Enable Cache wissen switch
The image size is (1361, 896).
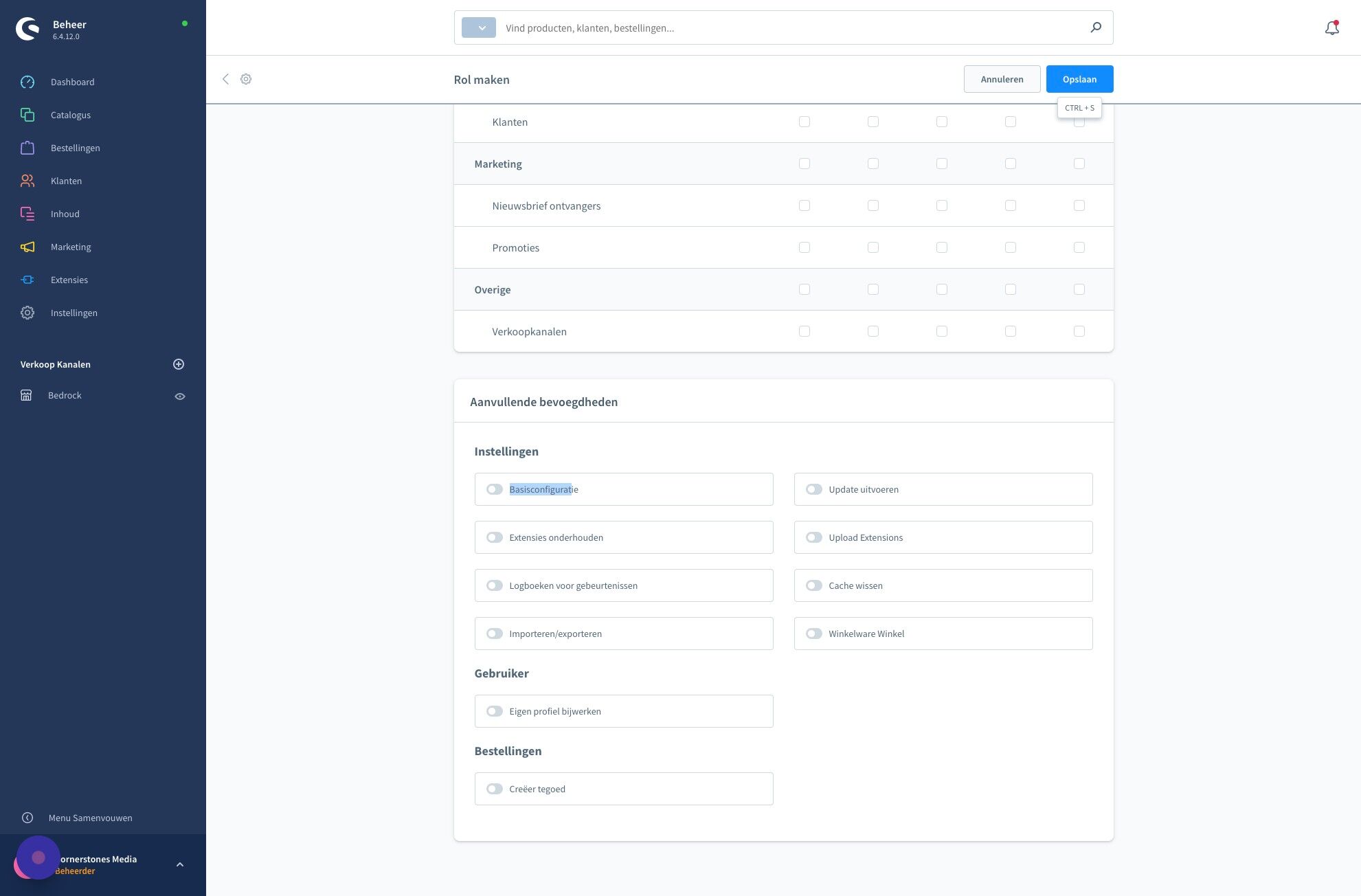[x=814, y=585]
